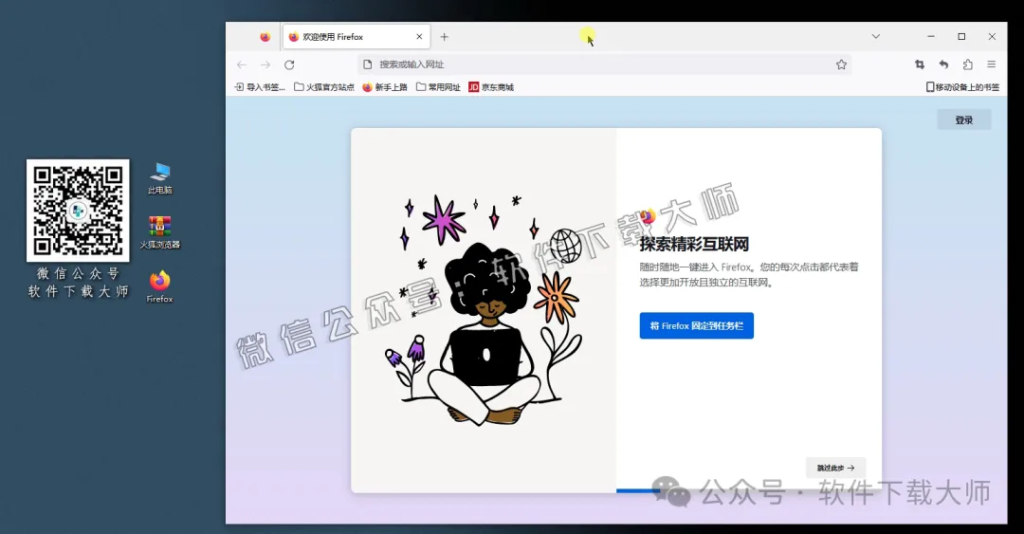Expand the list all tabs chevron
1024x534 pixels.
tap(876, 37)
